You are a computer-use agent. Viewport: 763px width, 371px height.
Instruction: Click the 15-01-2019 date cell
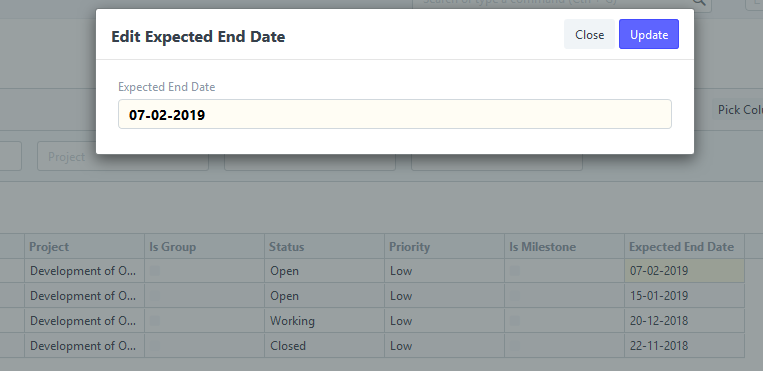click(685, 296)
